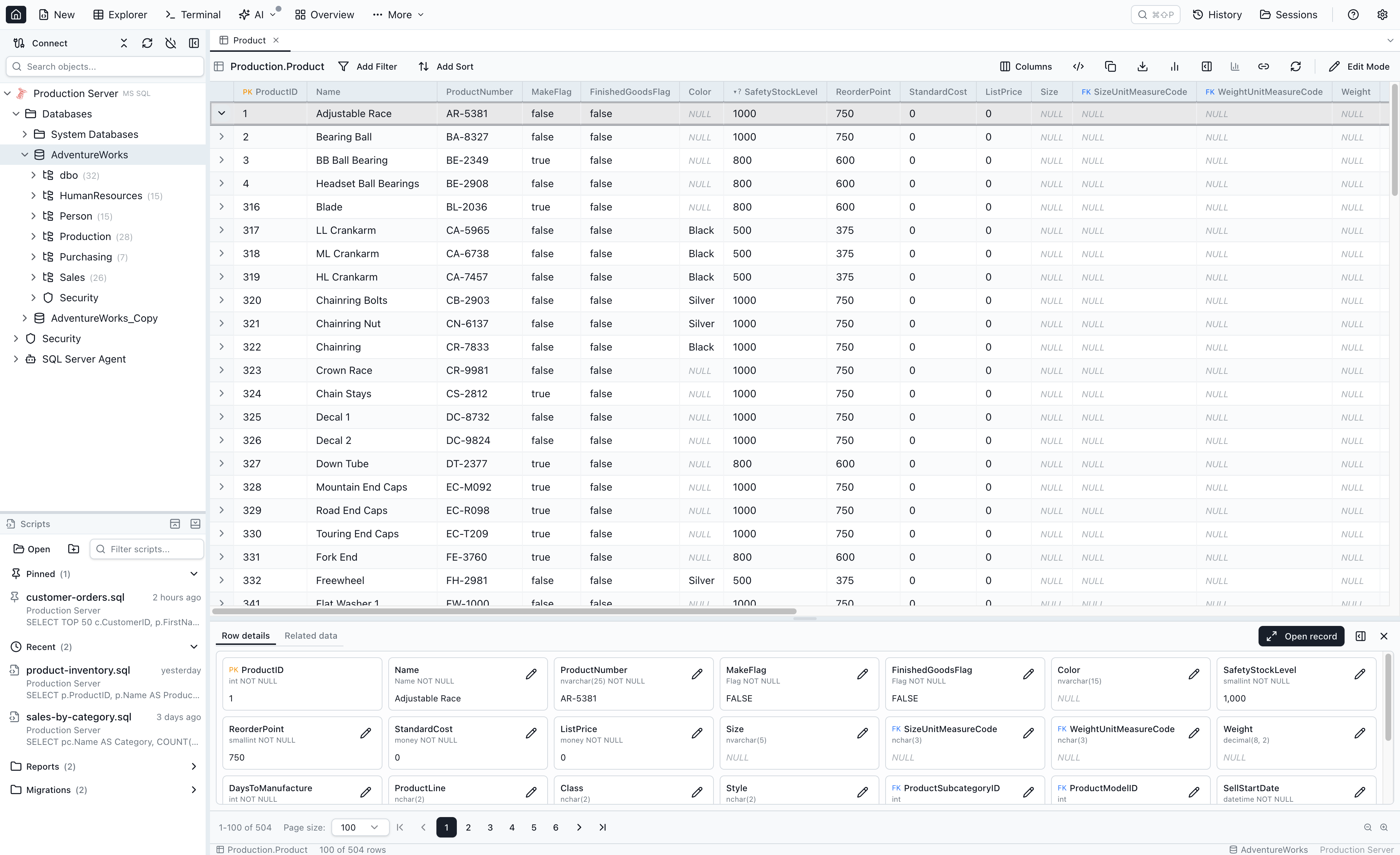This screenshot has height=855, width=1400.
Task: Edit the Name field pencil icon
Action: point(531,674)
